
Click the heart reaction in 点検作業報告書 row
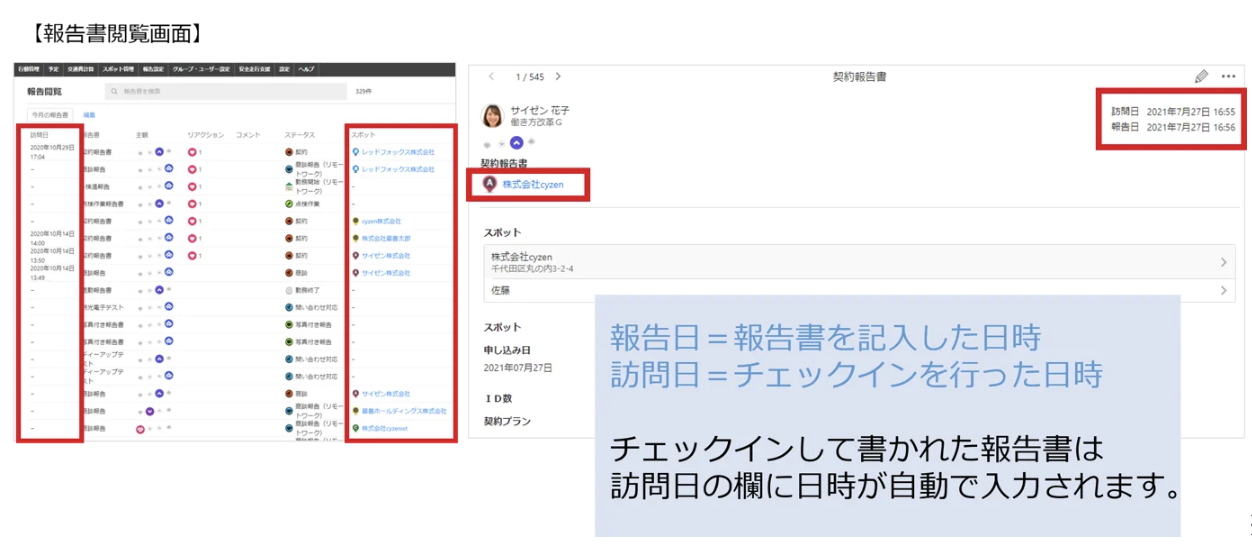point(192,204)
